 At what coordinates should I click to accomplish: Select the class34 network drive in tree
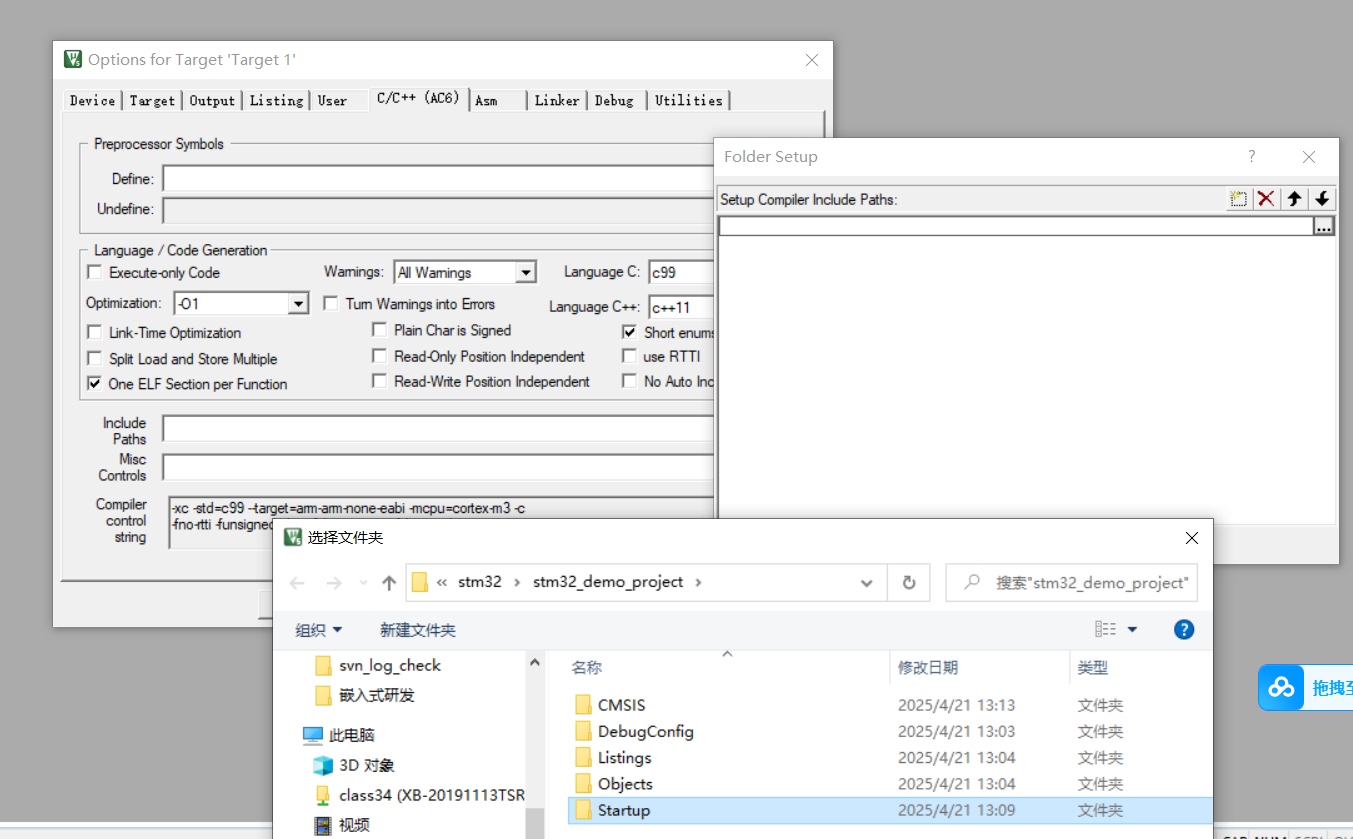point(431,795)
